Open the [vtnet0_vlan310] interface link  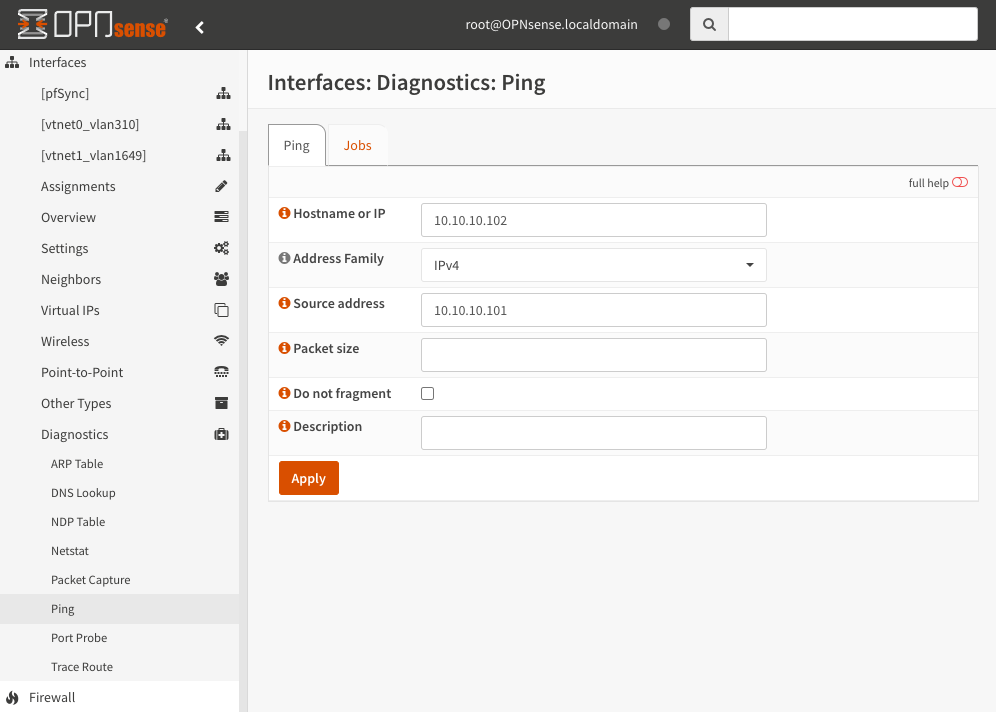[x=90, y=124]
